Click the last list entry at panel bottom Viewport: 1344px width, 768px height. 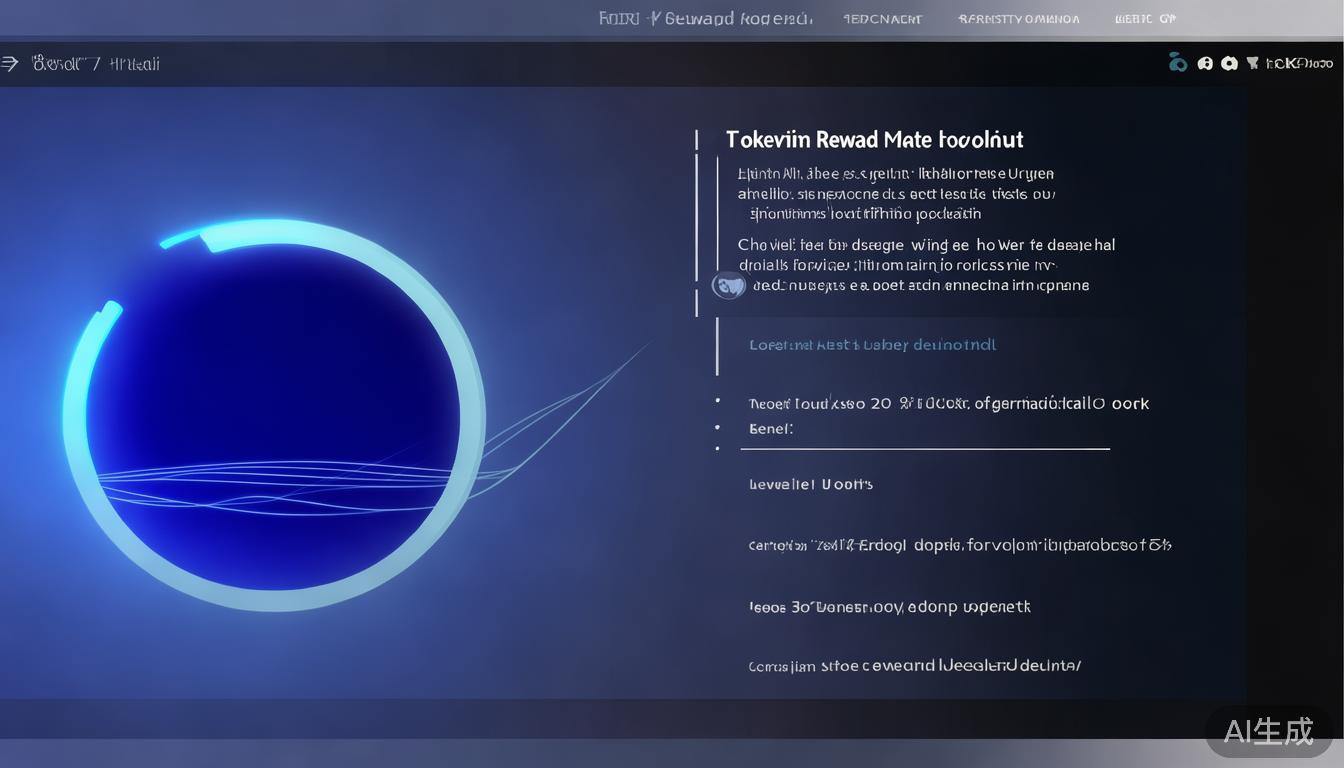[x=914, y=665]
